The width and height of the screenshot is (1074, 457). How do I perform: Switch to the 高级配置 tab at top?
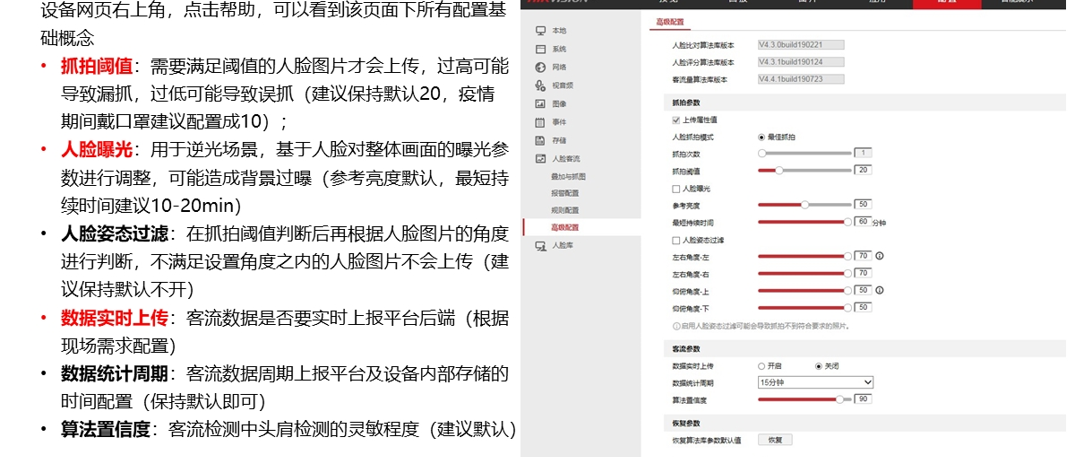(670, 22)
